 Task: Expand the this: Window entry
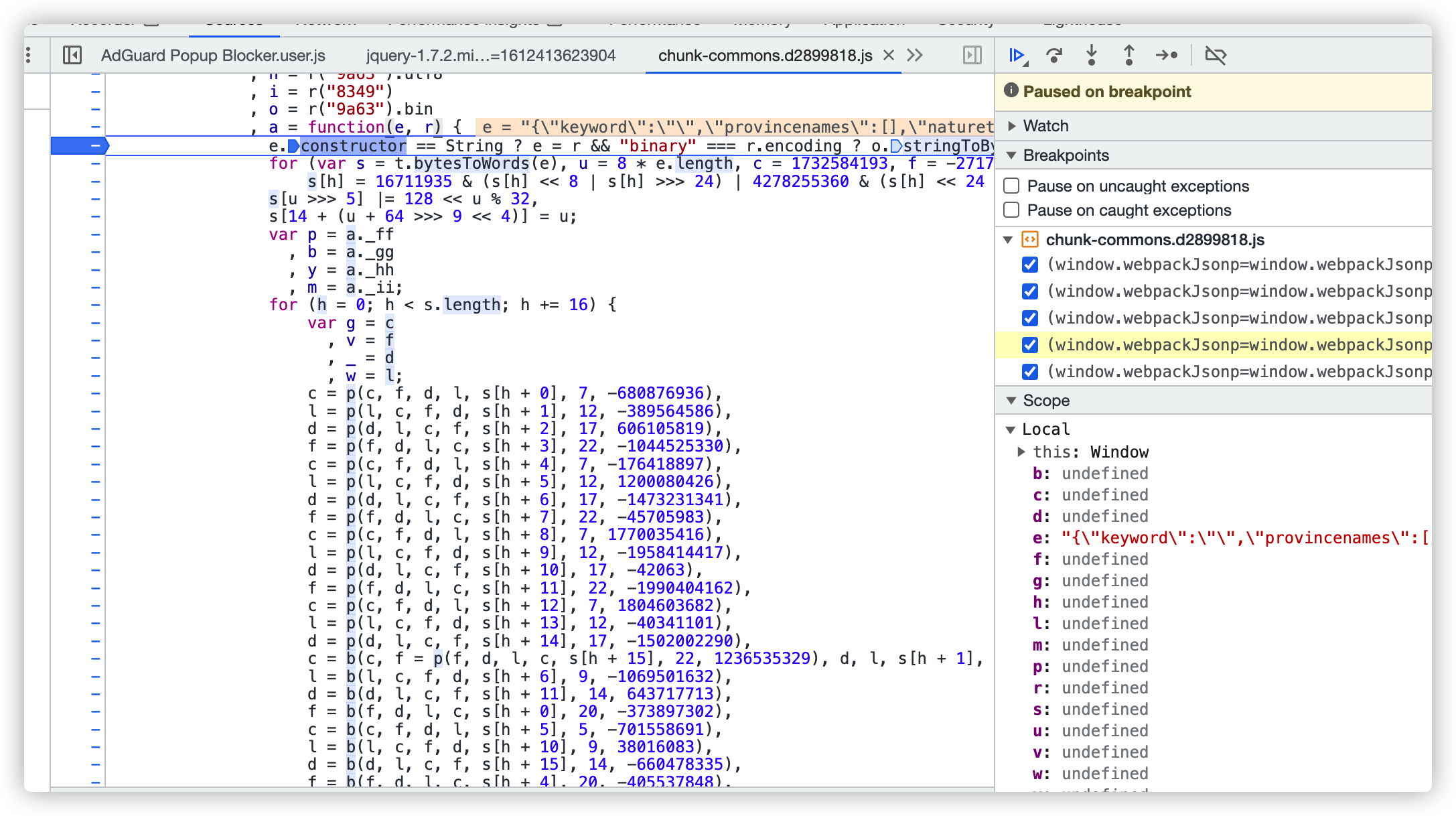pyautogui.click(x=1021, y=452)
